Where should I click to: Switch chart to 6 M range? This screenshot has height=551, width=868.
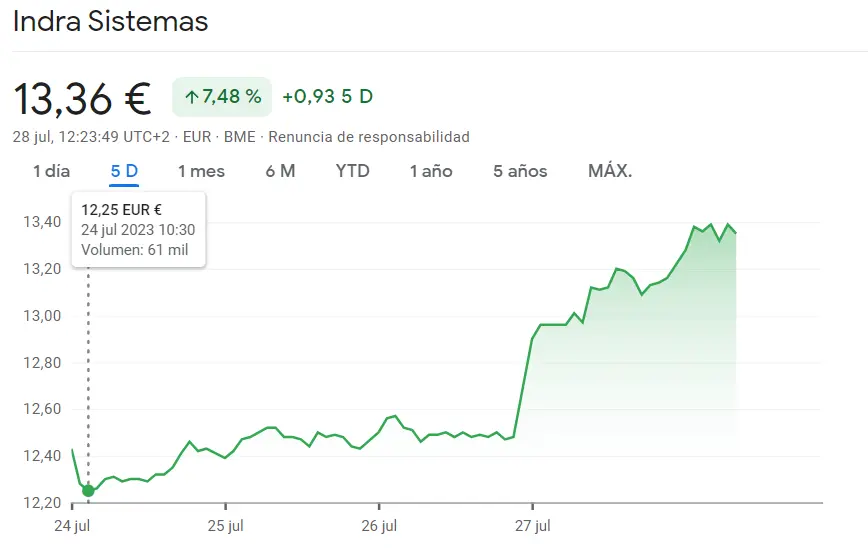(280, 171)
